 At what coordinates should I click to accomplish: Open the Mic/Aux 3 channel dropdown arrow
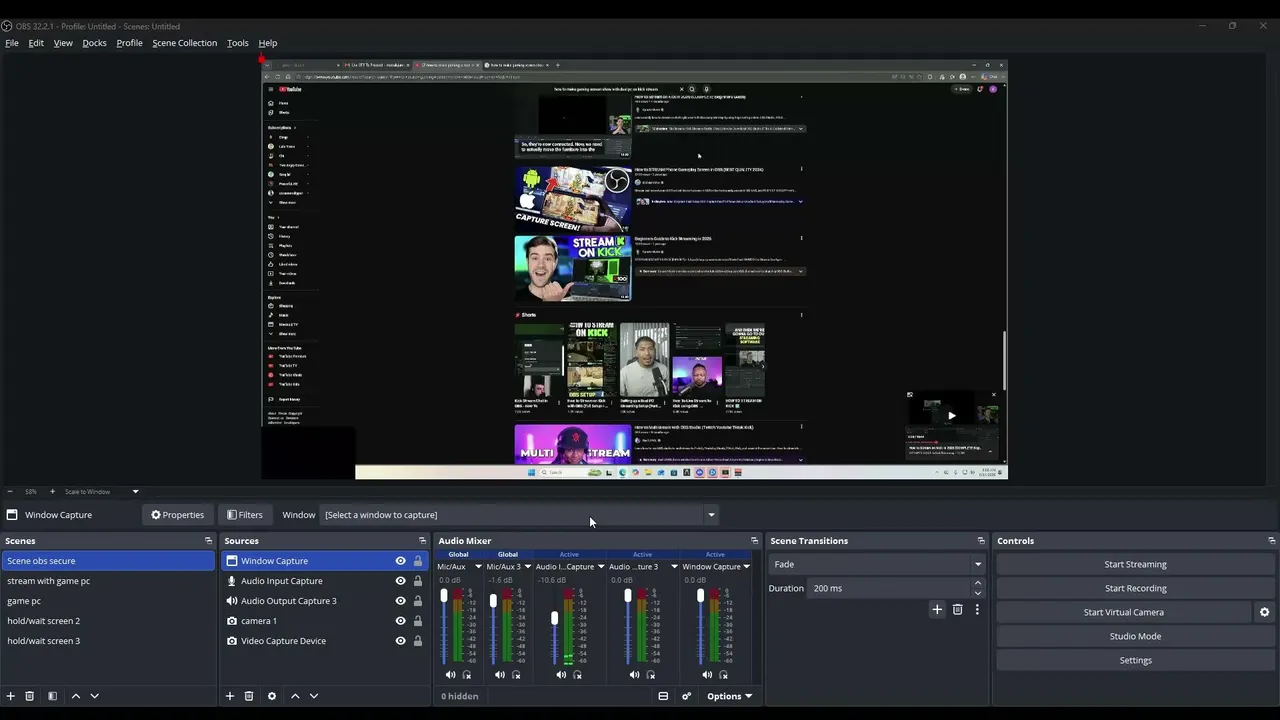pyautogui.click(x=527, y=567)
